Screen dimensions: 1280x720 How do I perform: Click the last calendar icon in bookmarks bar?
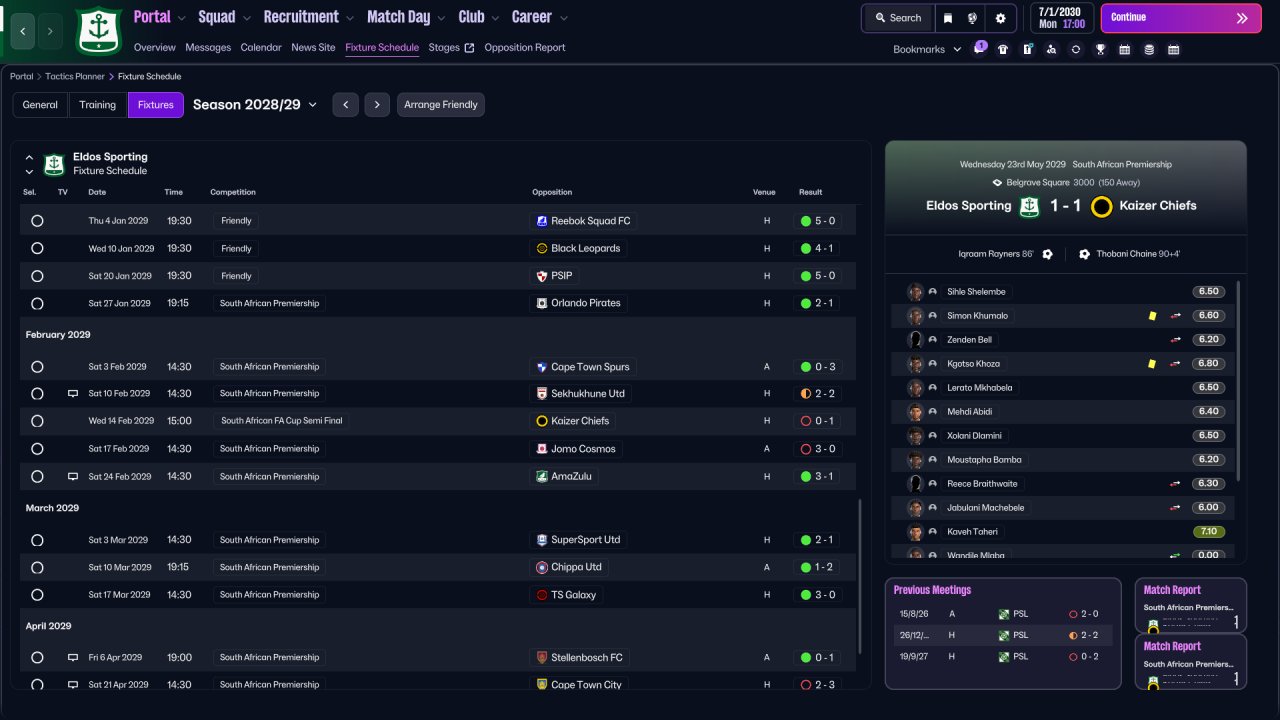coord(1173,49)
